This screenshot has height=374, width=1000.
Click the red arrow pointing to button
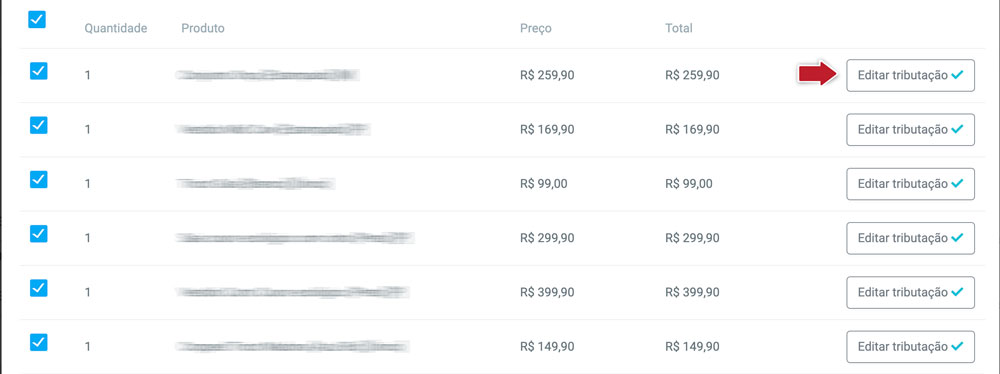818,74
